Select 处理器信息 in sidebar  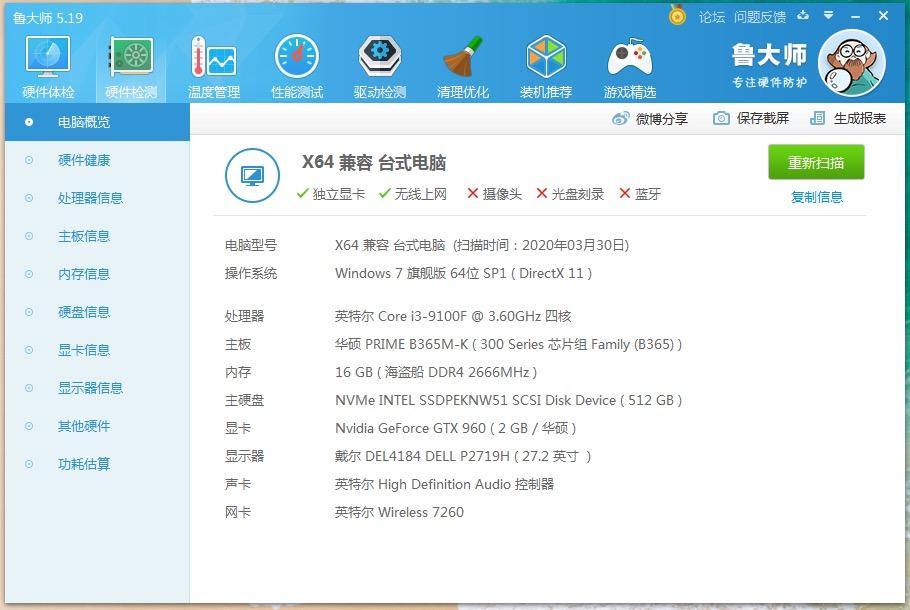click(97, 198)
